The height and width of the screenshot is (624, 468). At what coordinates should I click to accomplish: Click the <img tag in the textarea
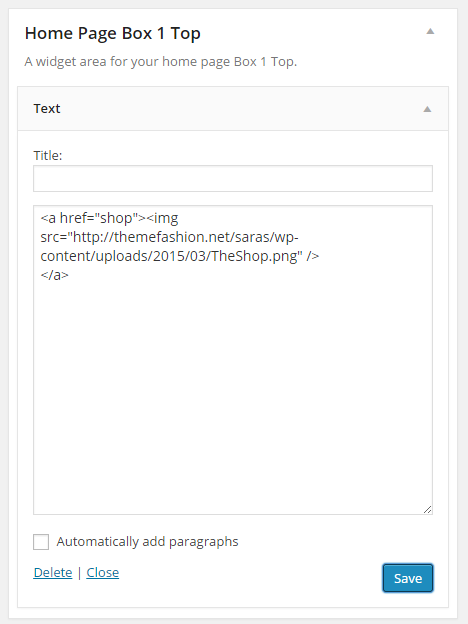point(162,218)
